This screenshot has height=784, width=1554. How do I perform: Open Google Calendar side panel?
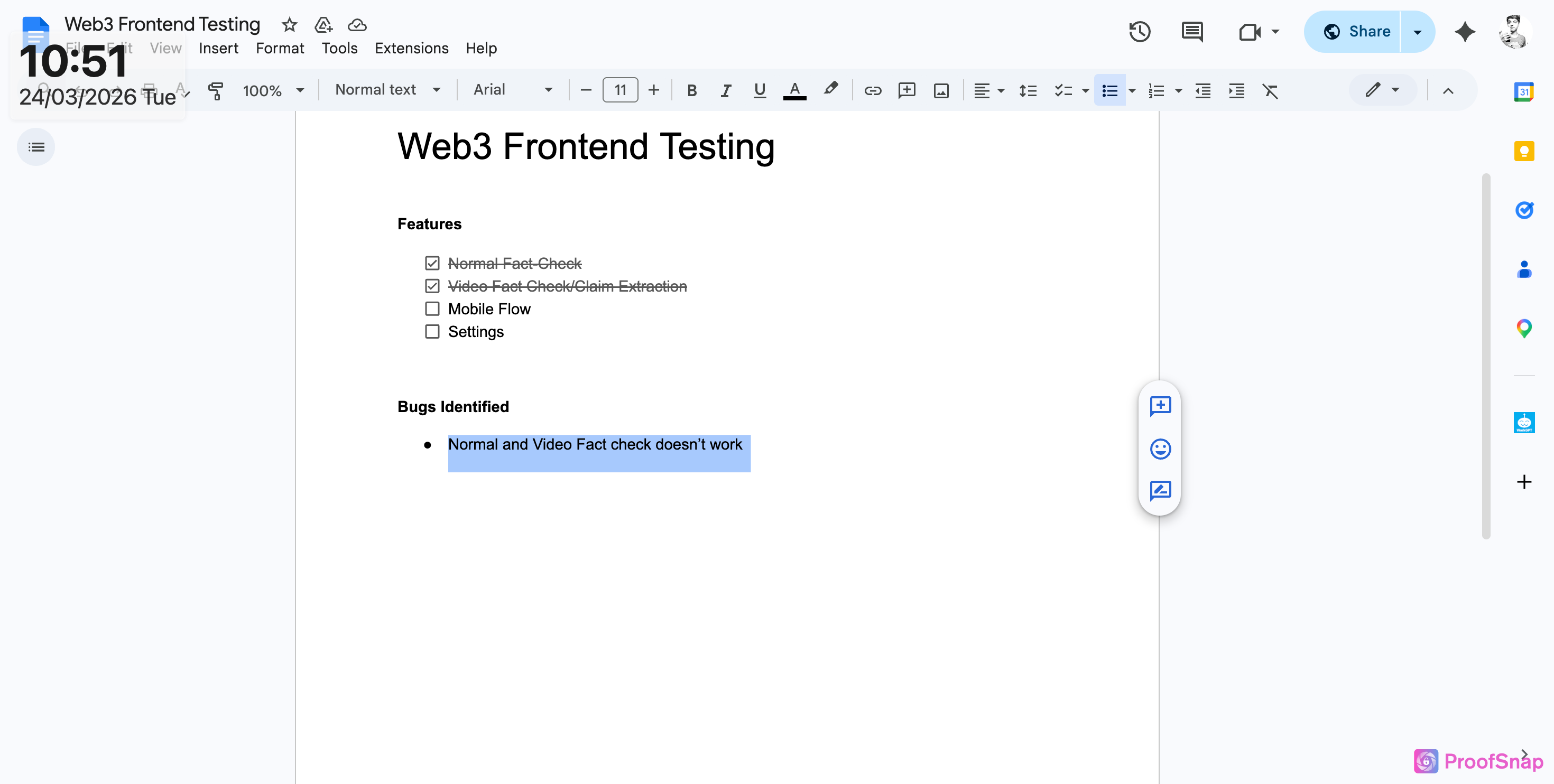point(1524,92)
